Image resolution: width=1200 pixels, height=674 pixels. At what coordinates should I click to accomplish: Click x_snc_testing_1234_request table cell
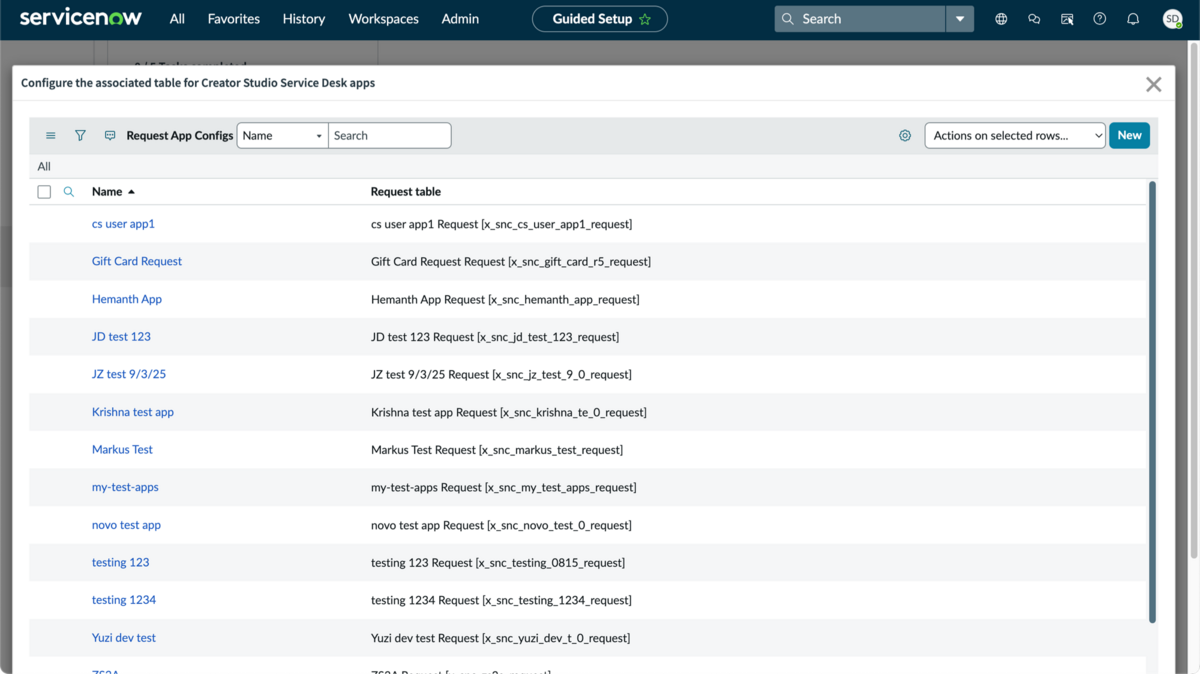[x=501, y=600]
